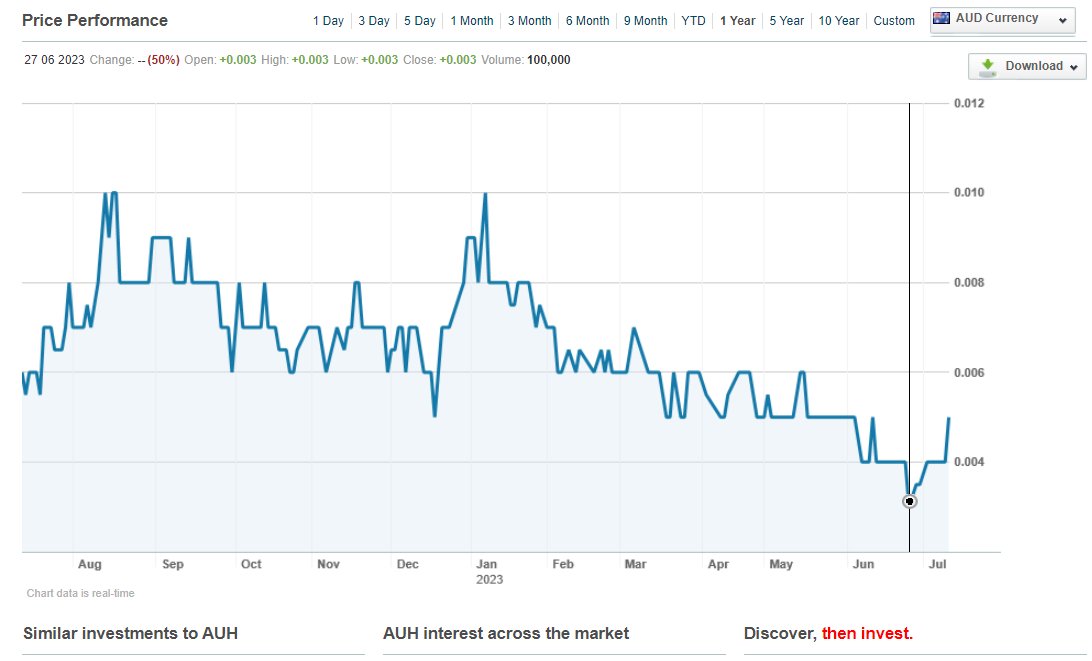
Task: Click the 'May' x-axis label
Action: click(x=781, y=564)
